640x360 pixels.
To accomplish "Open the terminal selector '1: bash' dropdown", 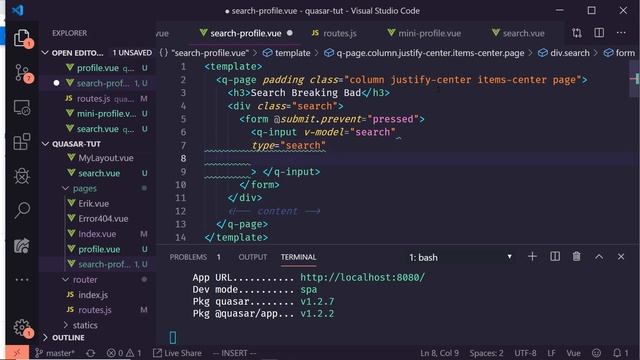I will [460, 258].
